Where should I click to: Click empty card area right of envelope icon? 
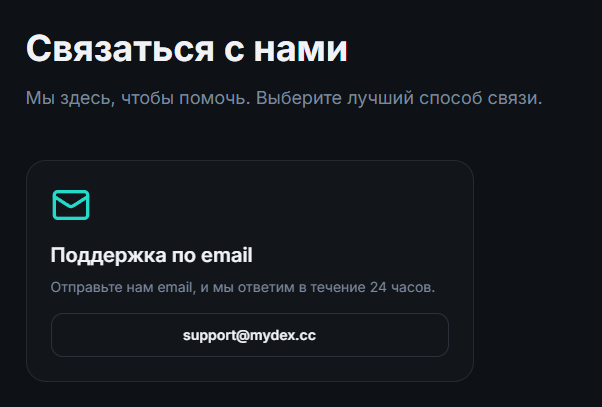coord(280,204)
